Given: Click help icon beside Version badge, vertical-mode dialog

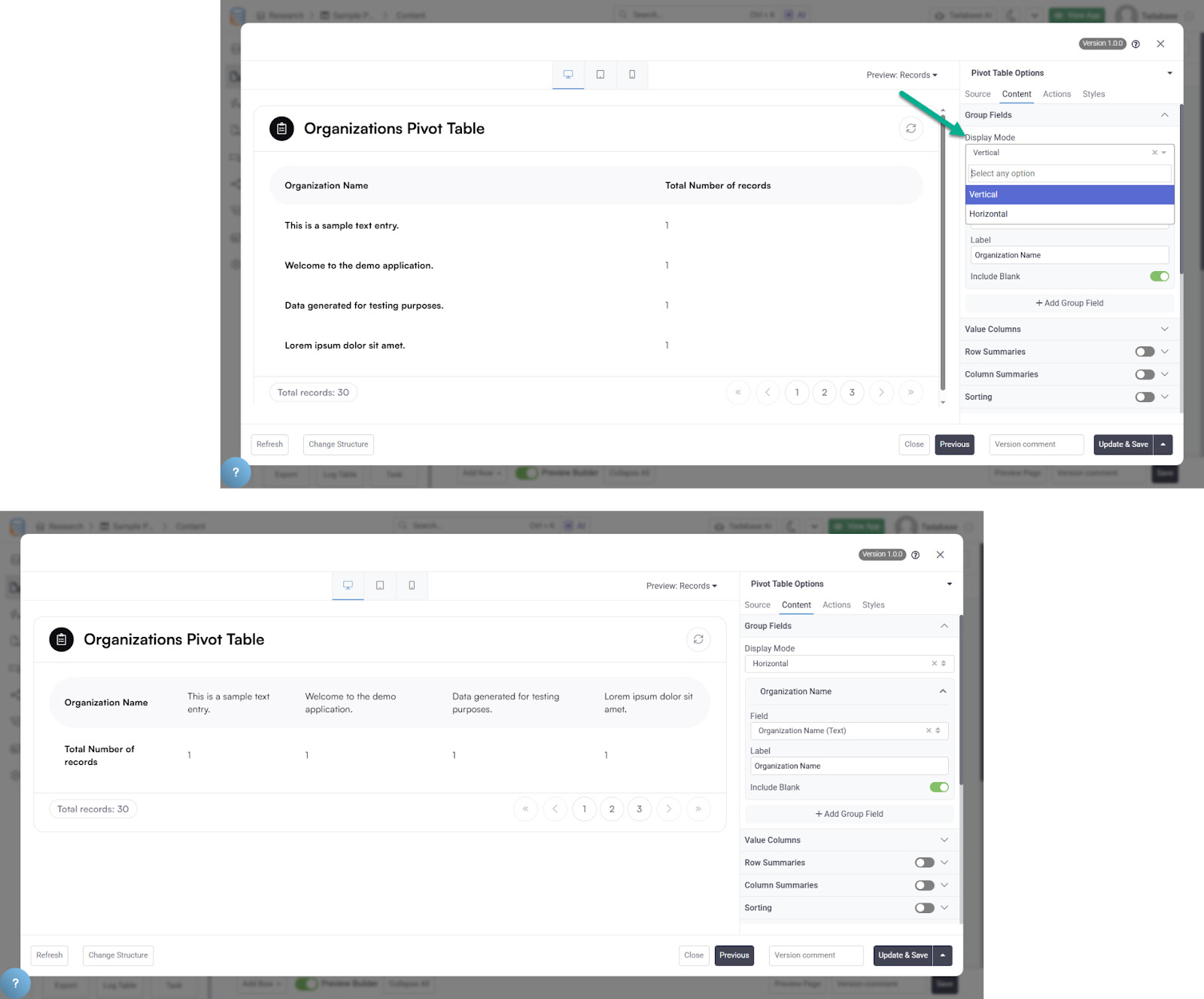Looking at the screenshot, I should click(x=1136, y=44).
